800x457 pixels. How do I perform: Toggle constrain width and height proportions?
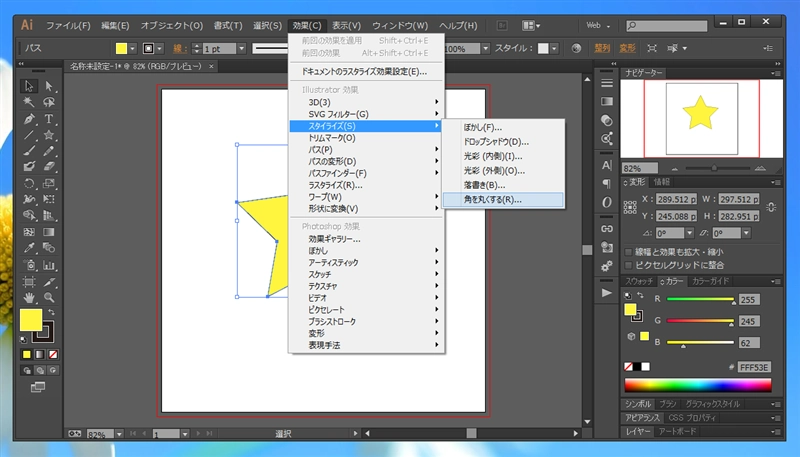click(x=771, y=207)
